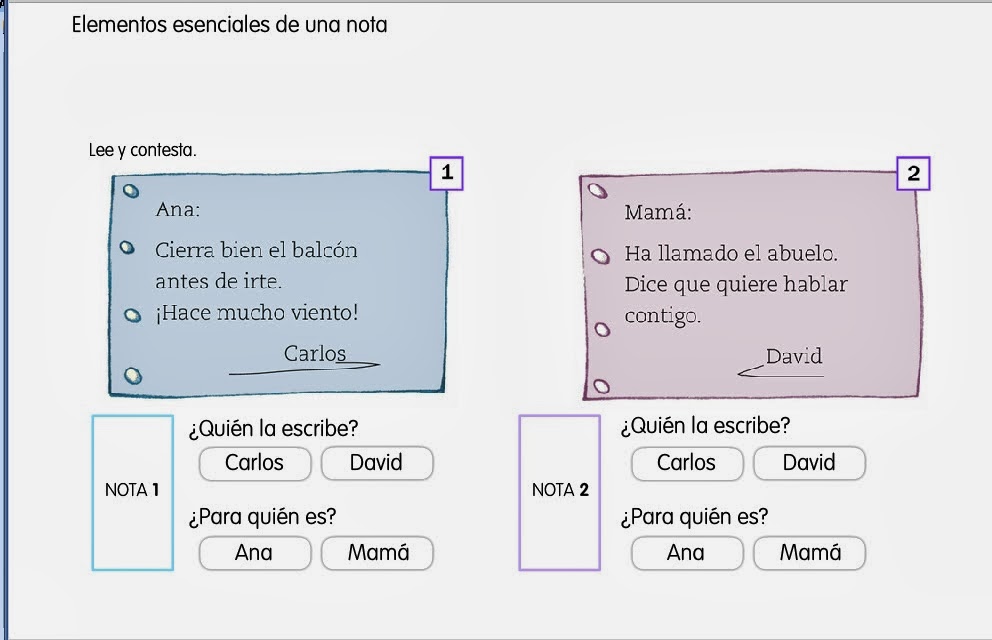Select David as writer of Nota 2
Viewport: 992px width, 640px height.
click(810, 463)
